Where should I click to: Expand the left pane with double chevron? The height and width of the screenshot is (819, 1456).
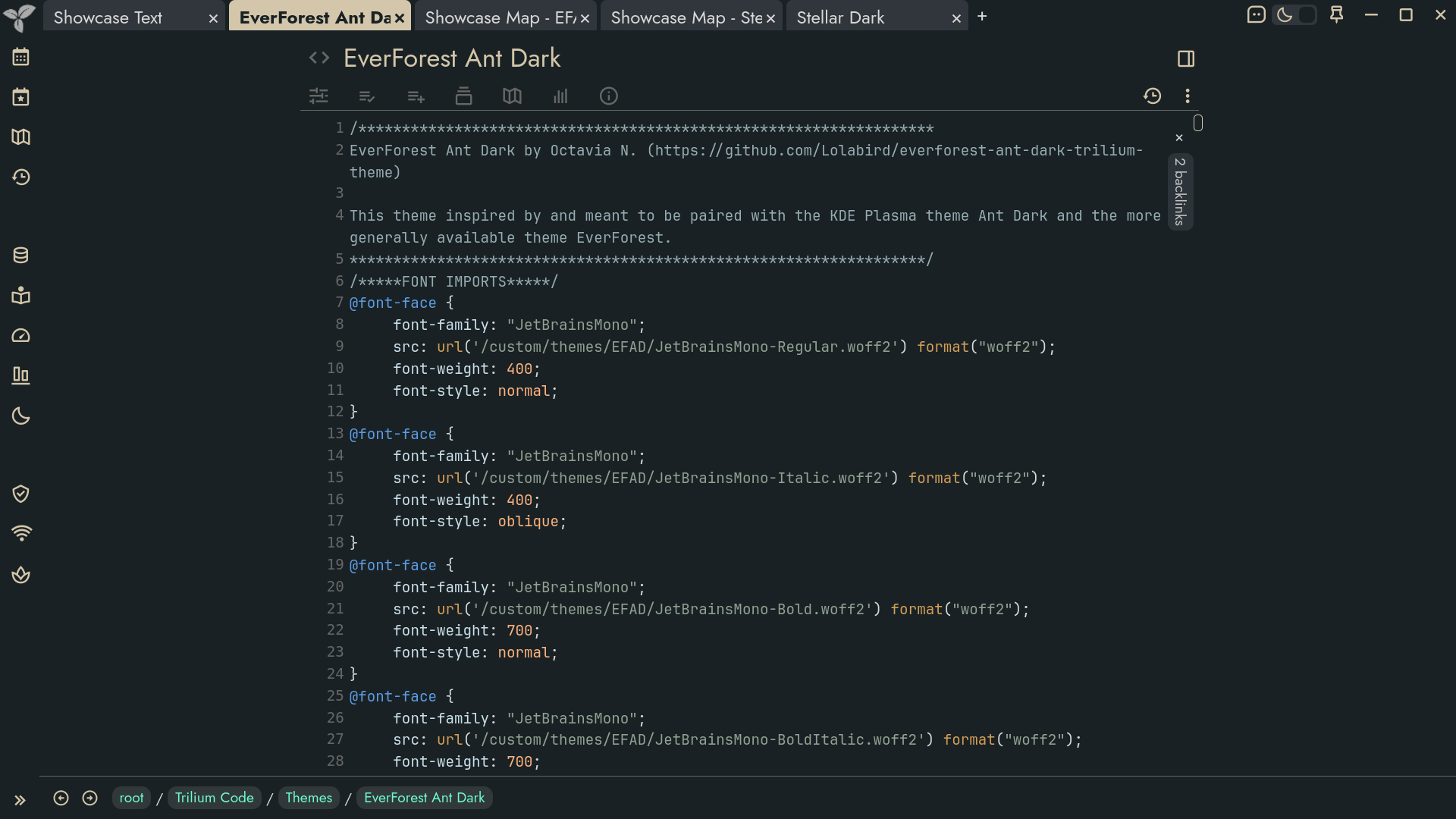[20, 800]
